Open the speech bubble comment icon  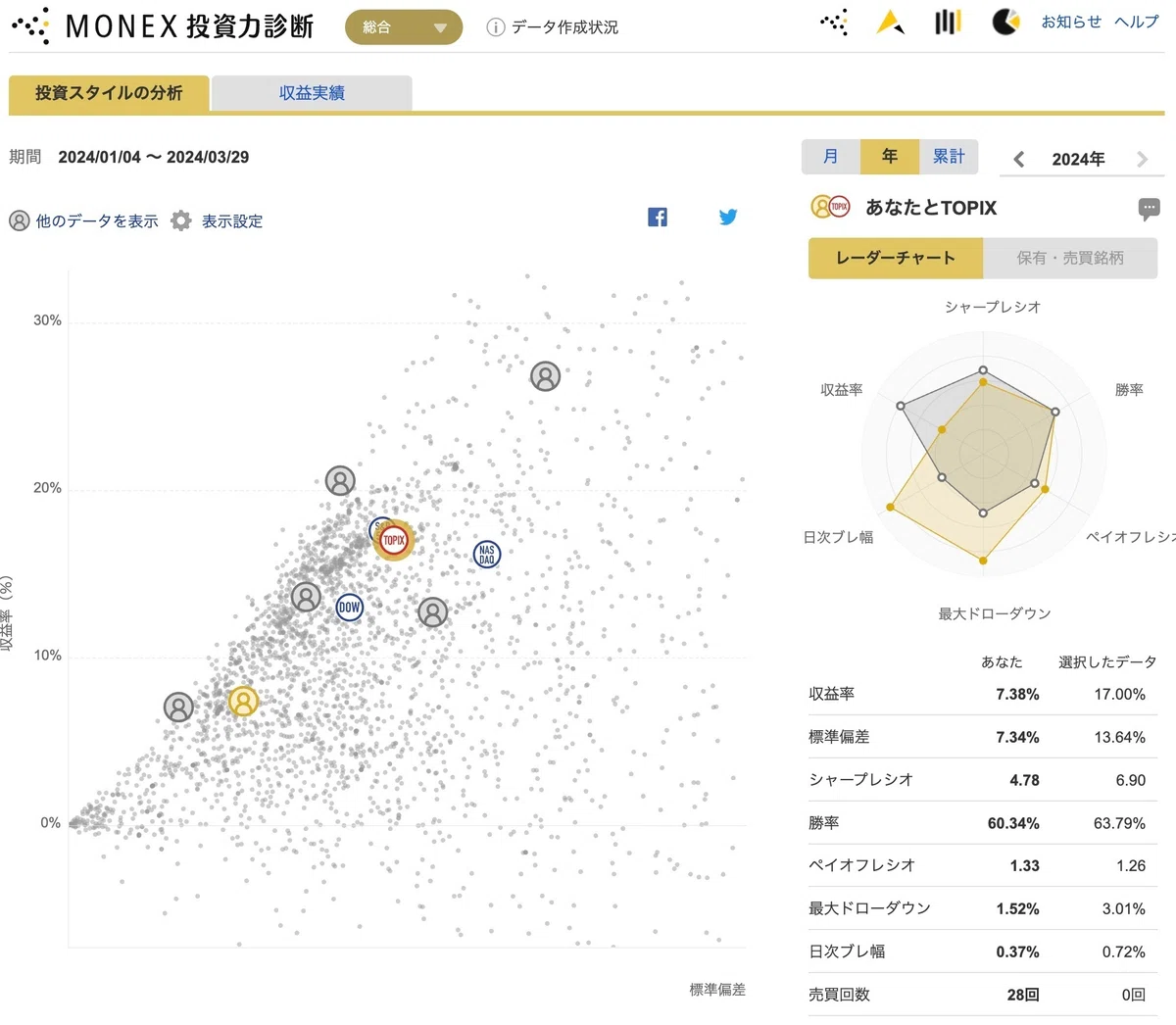pos(1150,208)
